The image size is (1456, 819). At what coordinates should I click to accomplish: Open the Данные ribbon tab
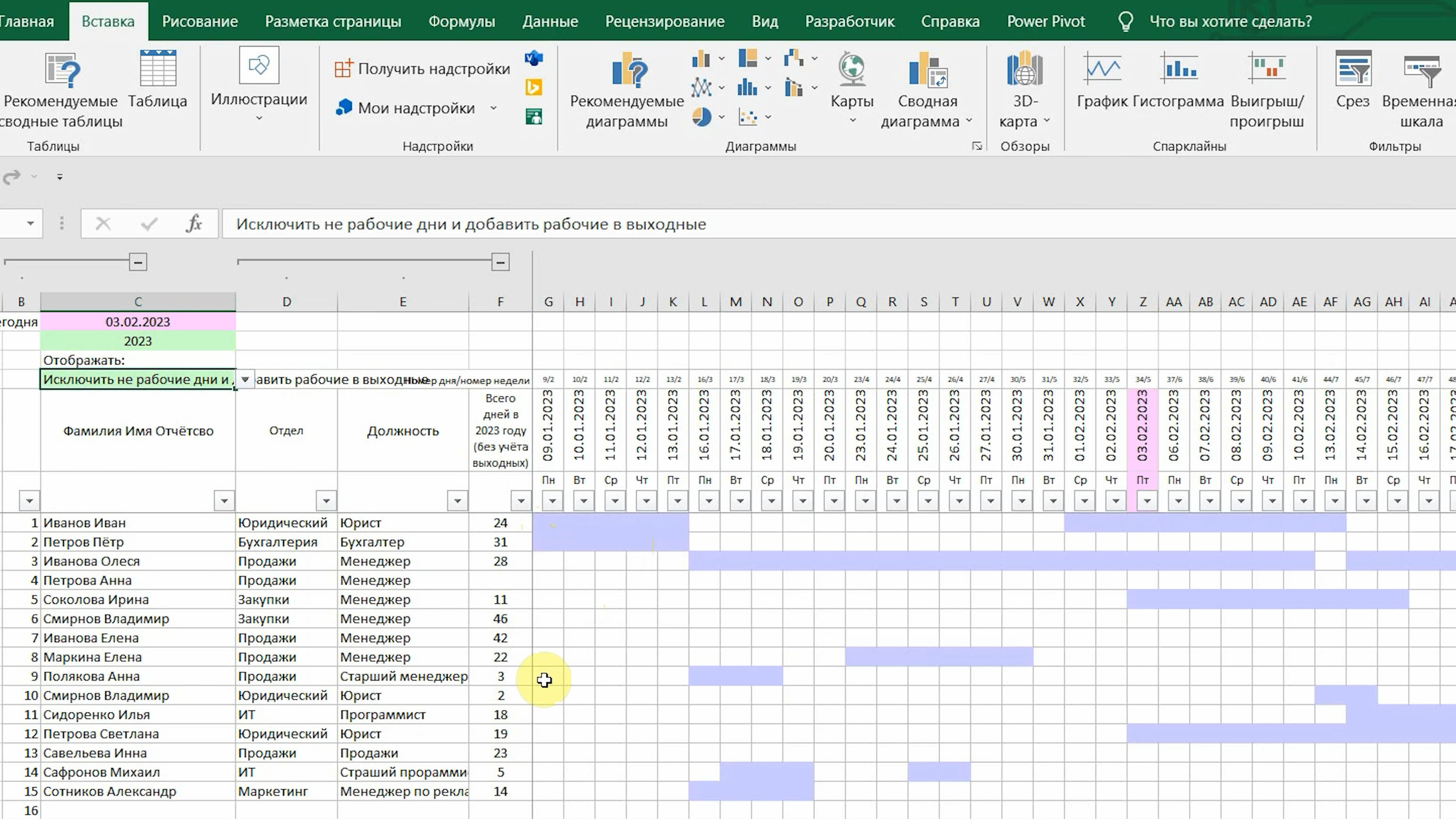[549, 22]
